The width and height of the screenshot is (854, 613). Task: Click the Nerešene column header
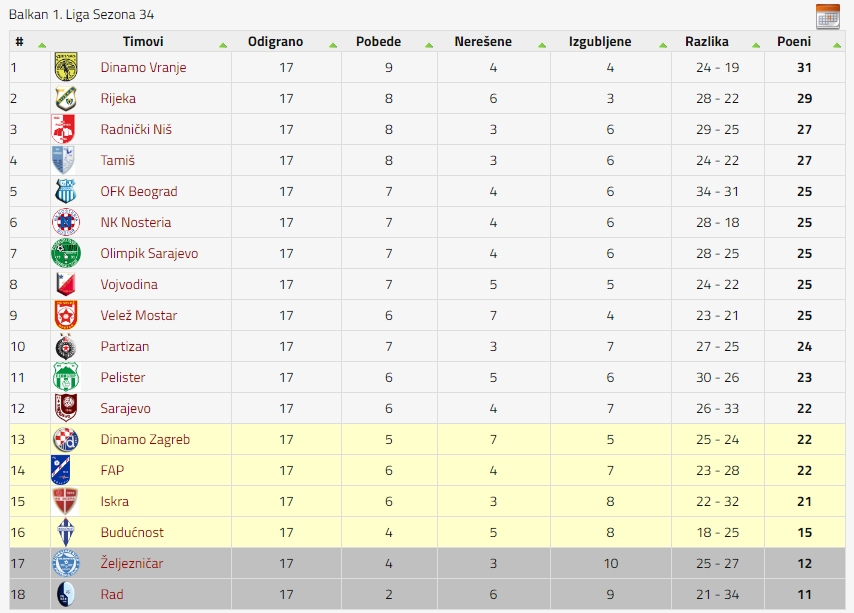[483, 41]
